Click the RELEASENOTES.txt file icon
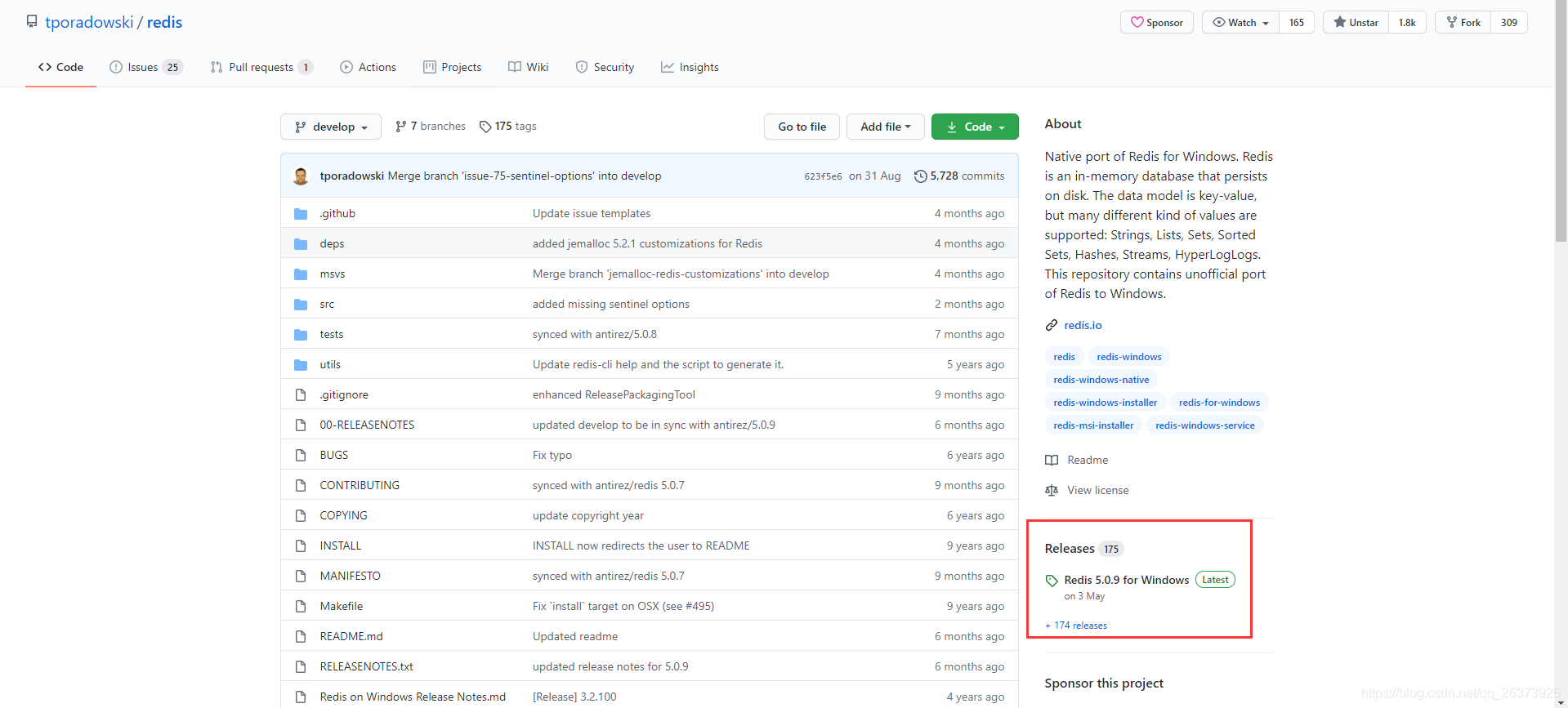Viewport: 1568px width, 708px height. coord(301,667)
